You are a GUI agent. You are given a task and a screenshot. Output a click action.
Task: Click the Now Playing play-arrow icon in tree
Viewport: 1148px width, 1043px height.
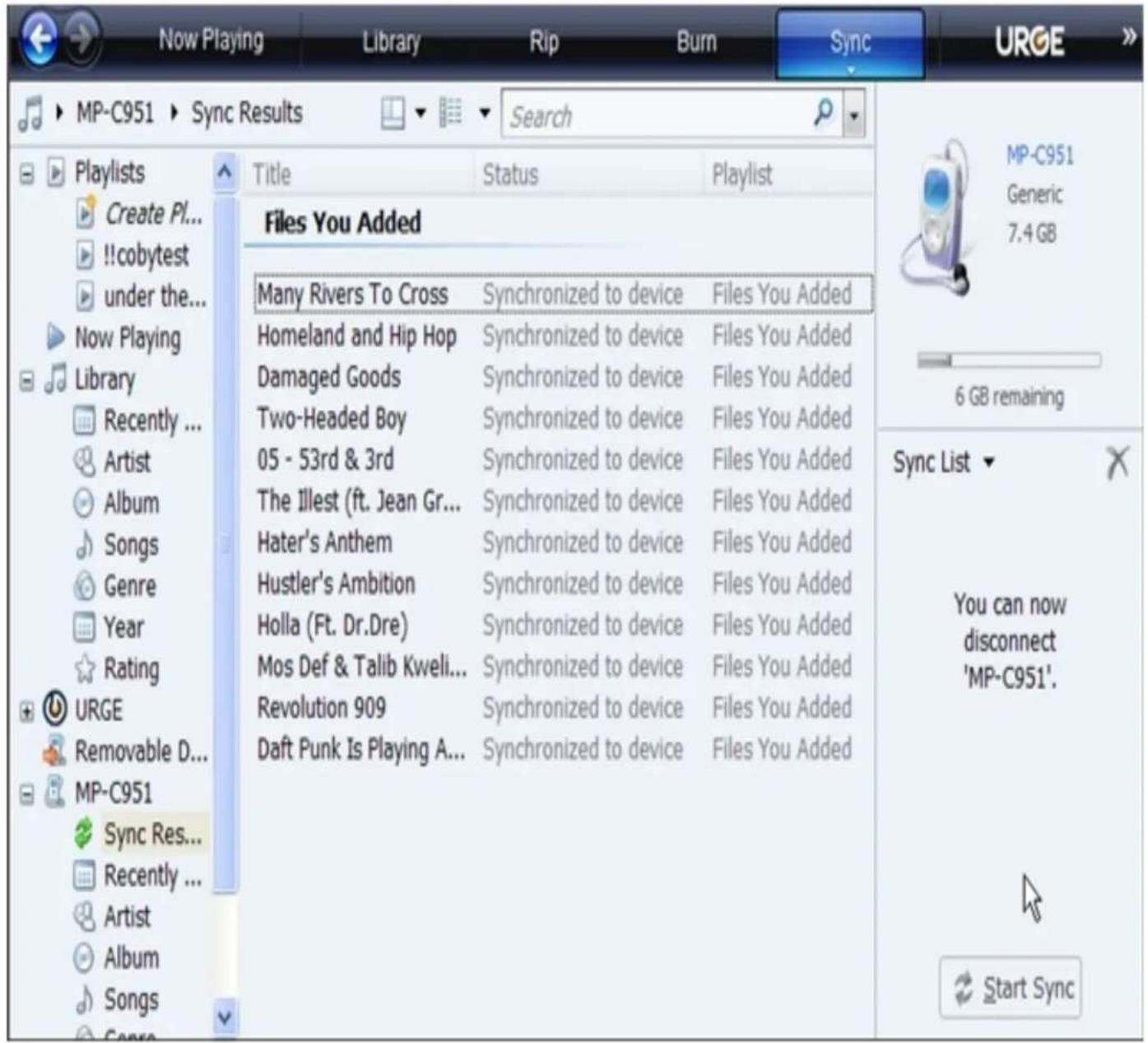[56, 338]
